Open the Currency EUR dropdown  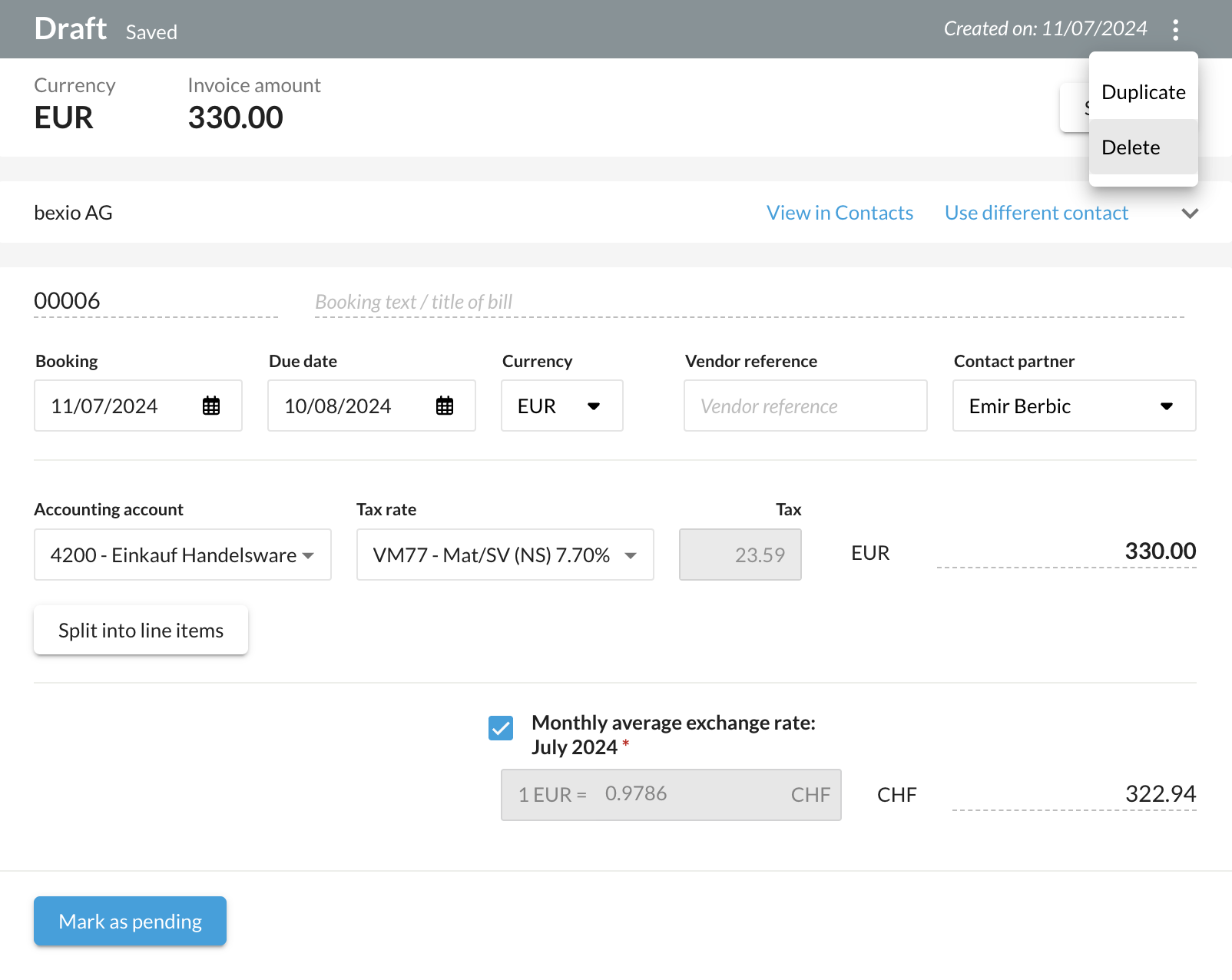click(x=561, y=406)
